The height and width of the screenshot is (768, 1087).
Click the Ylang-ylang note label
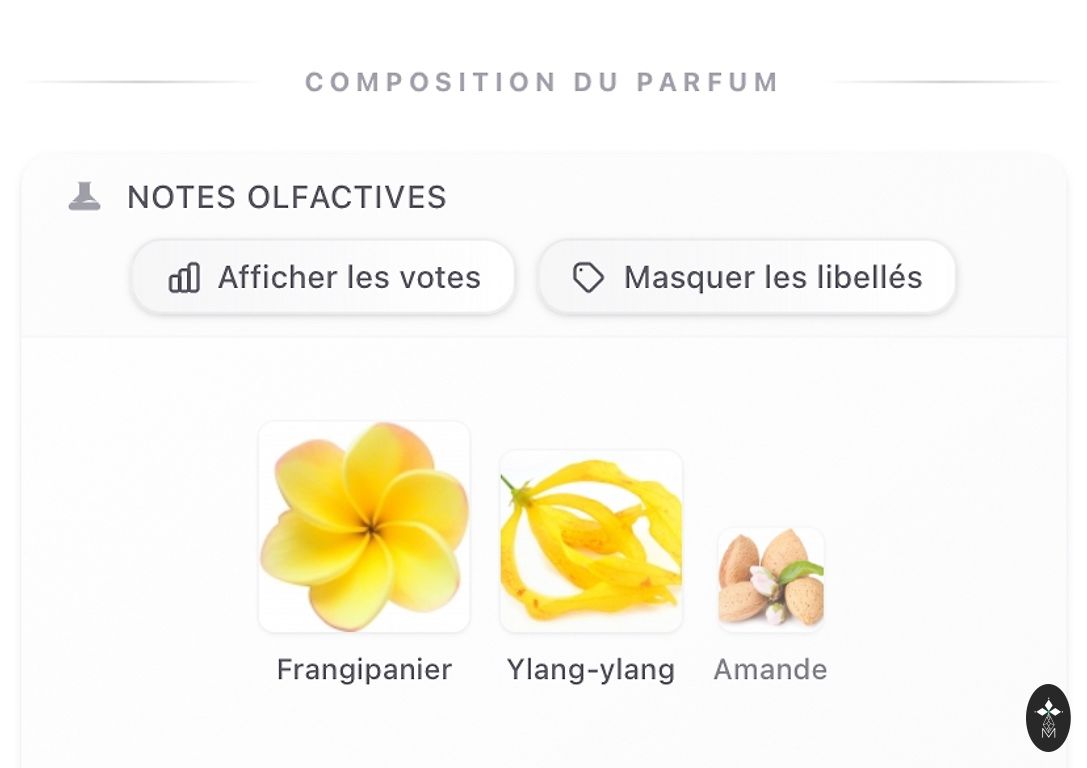tap(591, 669)
